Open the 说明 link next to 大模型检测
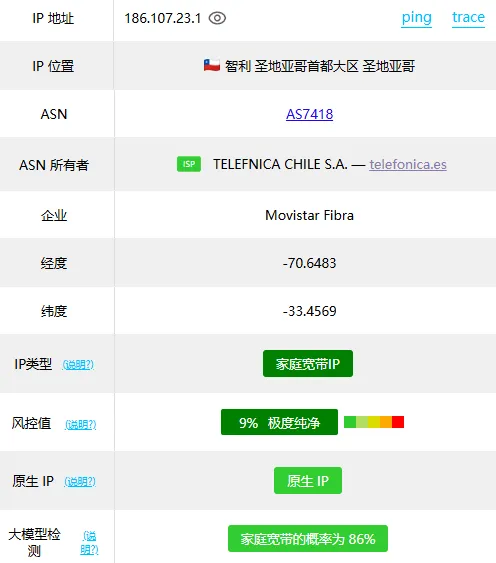The height and width of the screenshot is (563, 496). click(89, 543)
